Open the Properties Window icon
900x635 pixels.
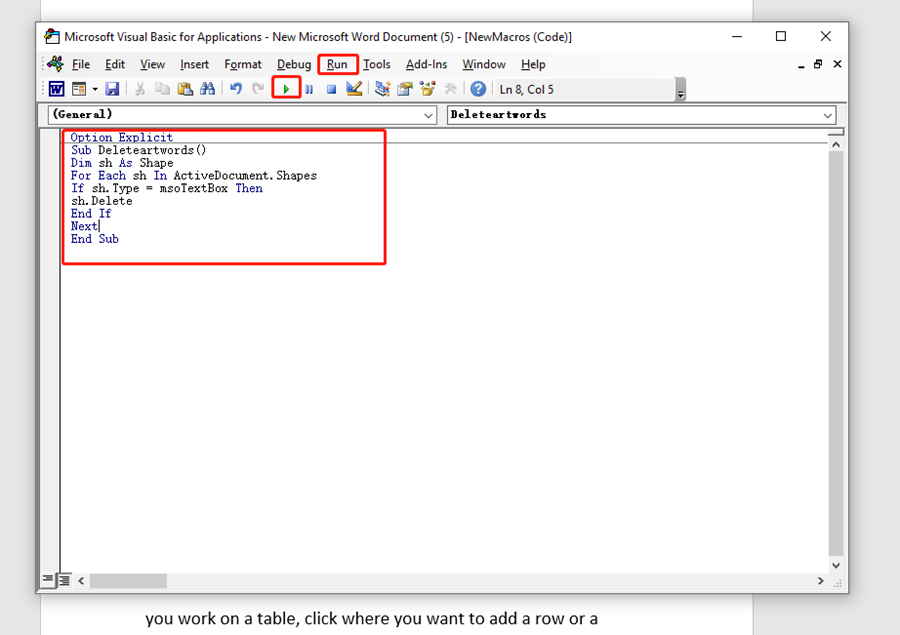point(403,88)
